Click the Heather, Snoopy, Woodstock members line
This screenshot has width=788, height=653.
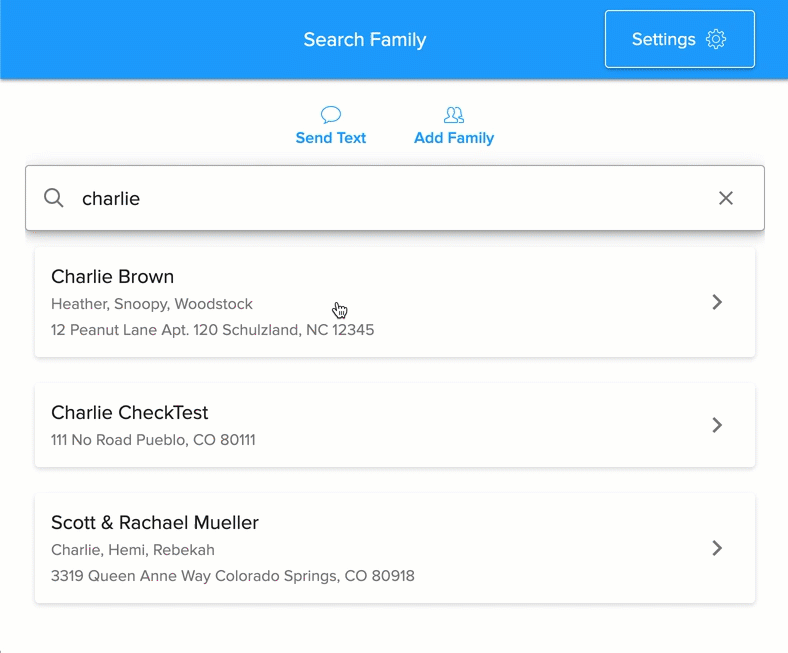[152, 304]
